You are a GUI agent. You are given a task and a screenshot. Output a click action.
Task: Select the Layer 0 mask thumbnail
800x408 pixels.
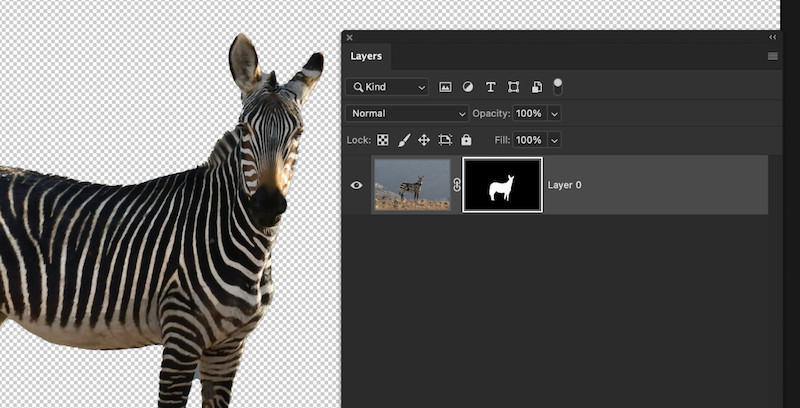(503, 185)
